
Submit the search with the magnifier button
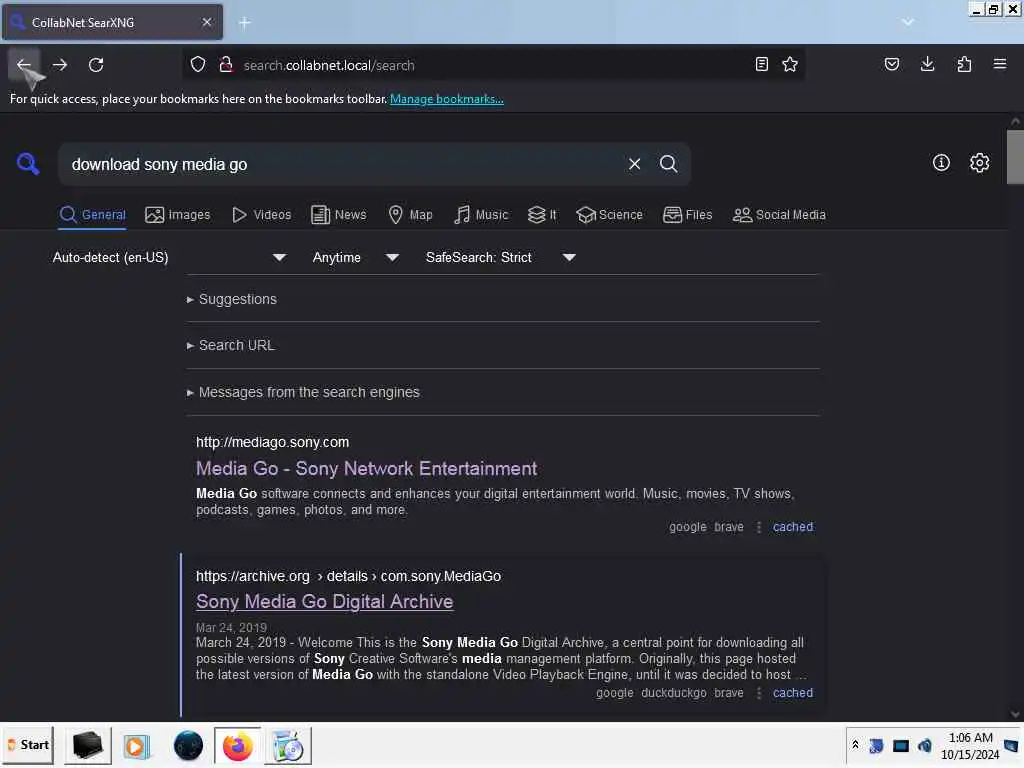[668, 164]
